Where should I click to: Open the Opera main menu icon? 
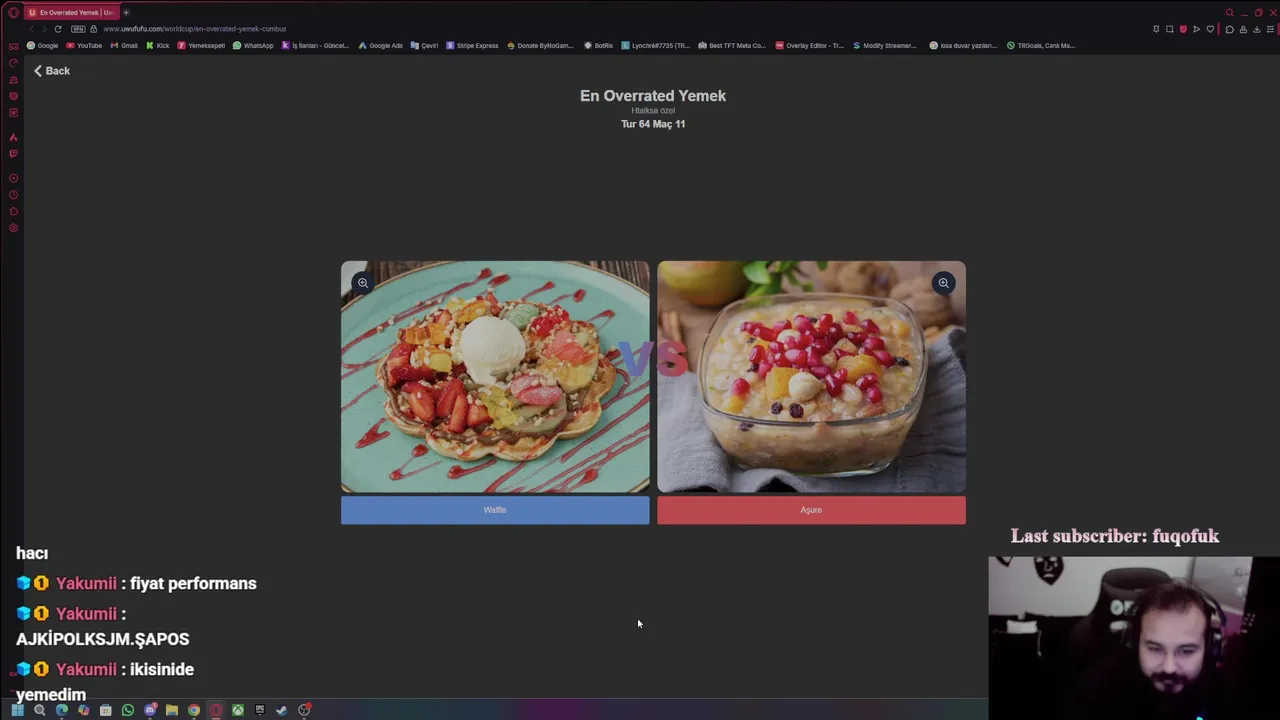[x=13, y=13]
